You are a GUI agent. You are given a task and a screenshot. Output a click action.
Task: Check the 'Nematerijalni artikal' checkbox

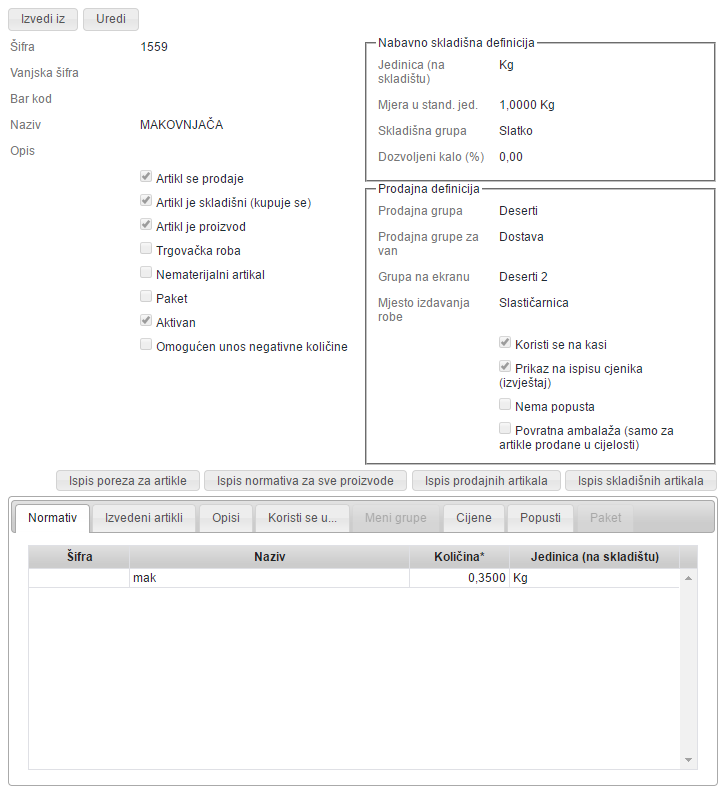(x=146, y=273)
